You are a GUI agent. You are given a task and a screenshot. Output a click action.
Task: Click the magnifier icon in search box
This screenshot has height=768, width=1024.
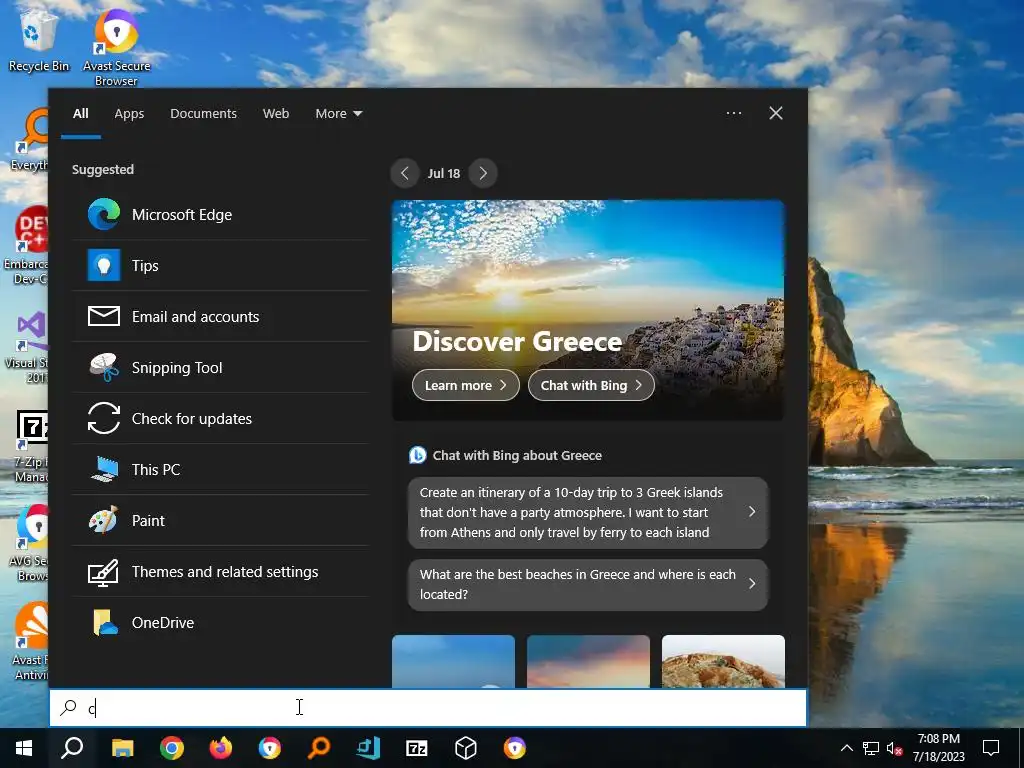68,708
